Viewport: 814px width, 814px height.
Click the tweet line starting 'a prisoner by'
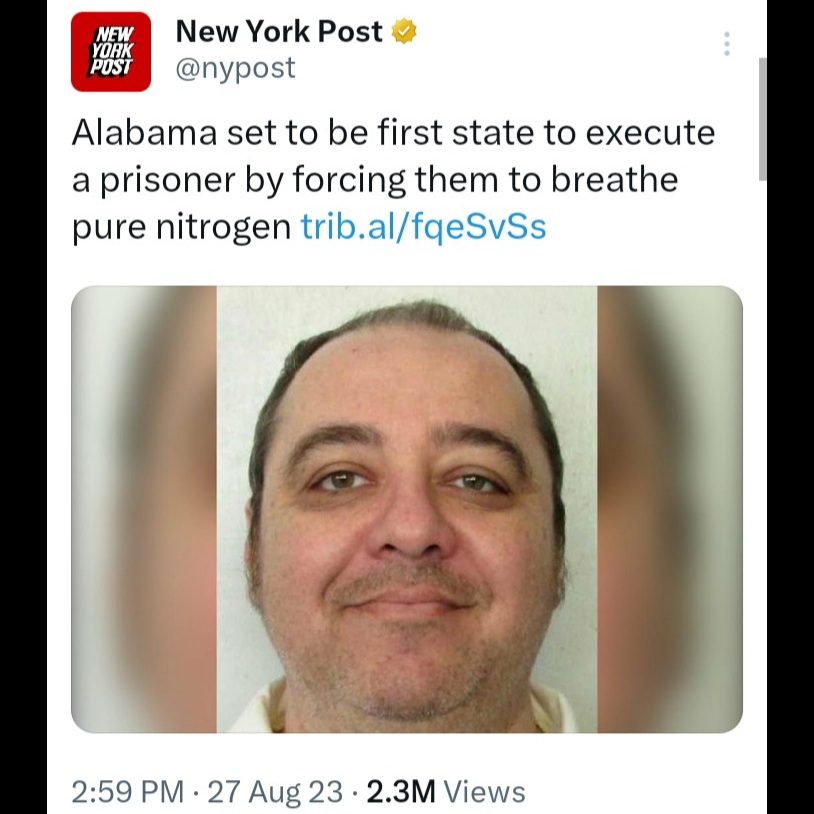(x=375, y=180)
